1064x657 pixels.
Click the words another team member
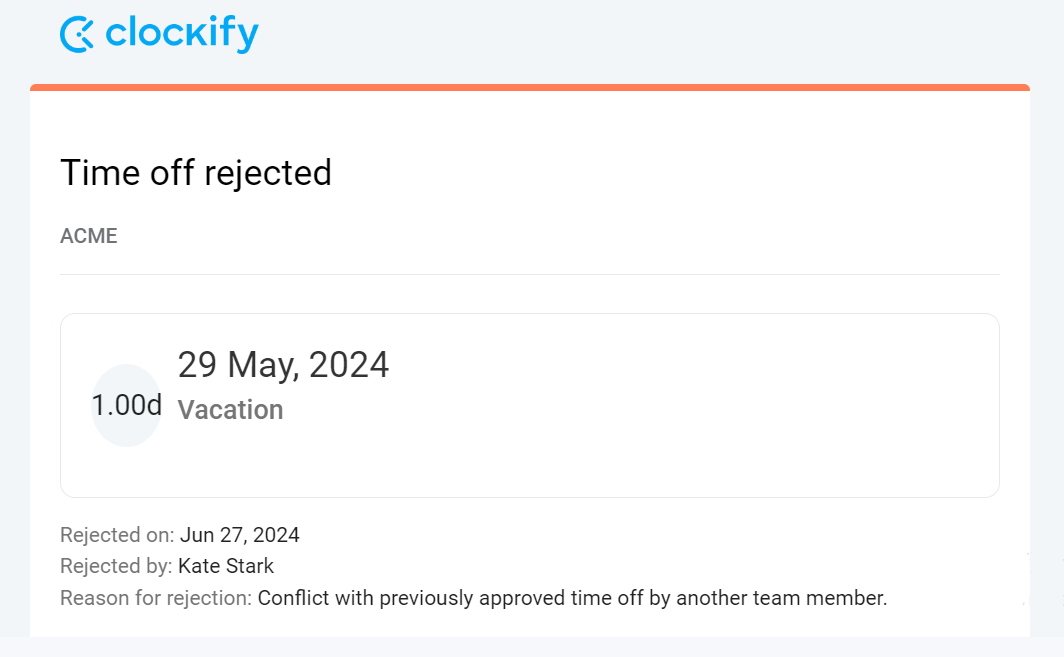point(782,598)
